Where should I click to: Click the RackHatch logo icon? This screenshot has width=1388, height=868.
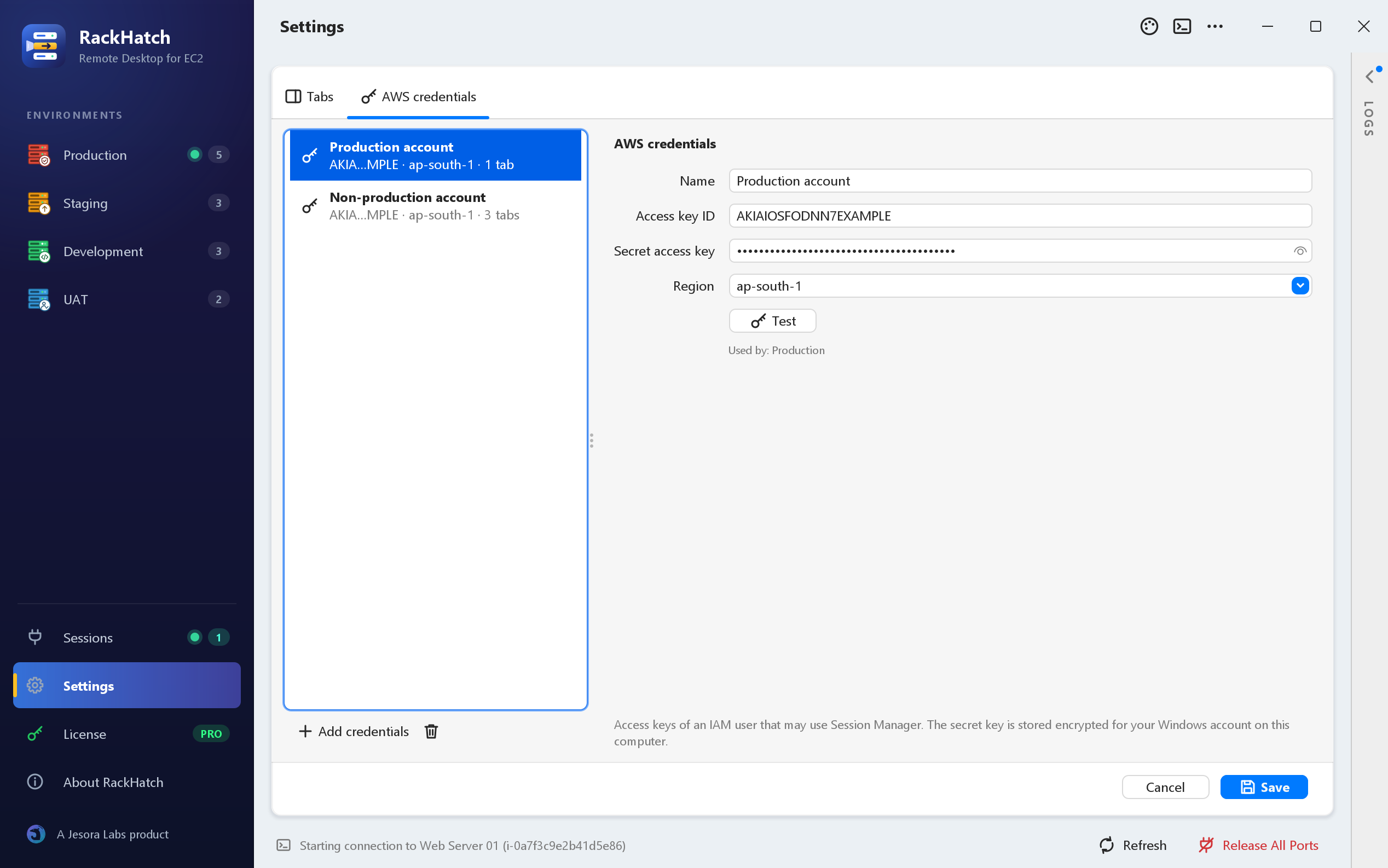point(44,46)
